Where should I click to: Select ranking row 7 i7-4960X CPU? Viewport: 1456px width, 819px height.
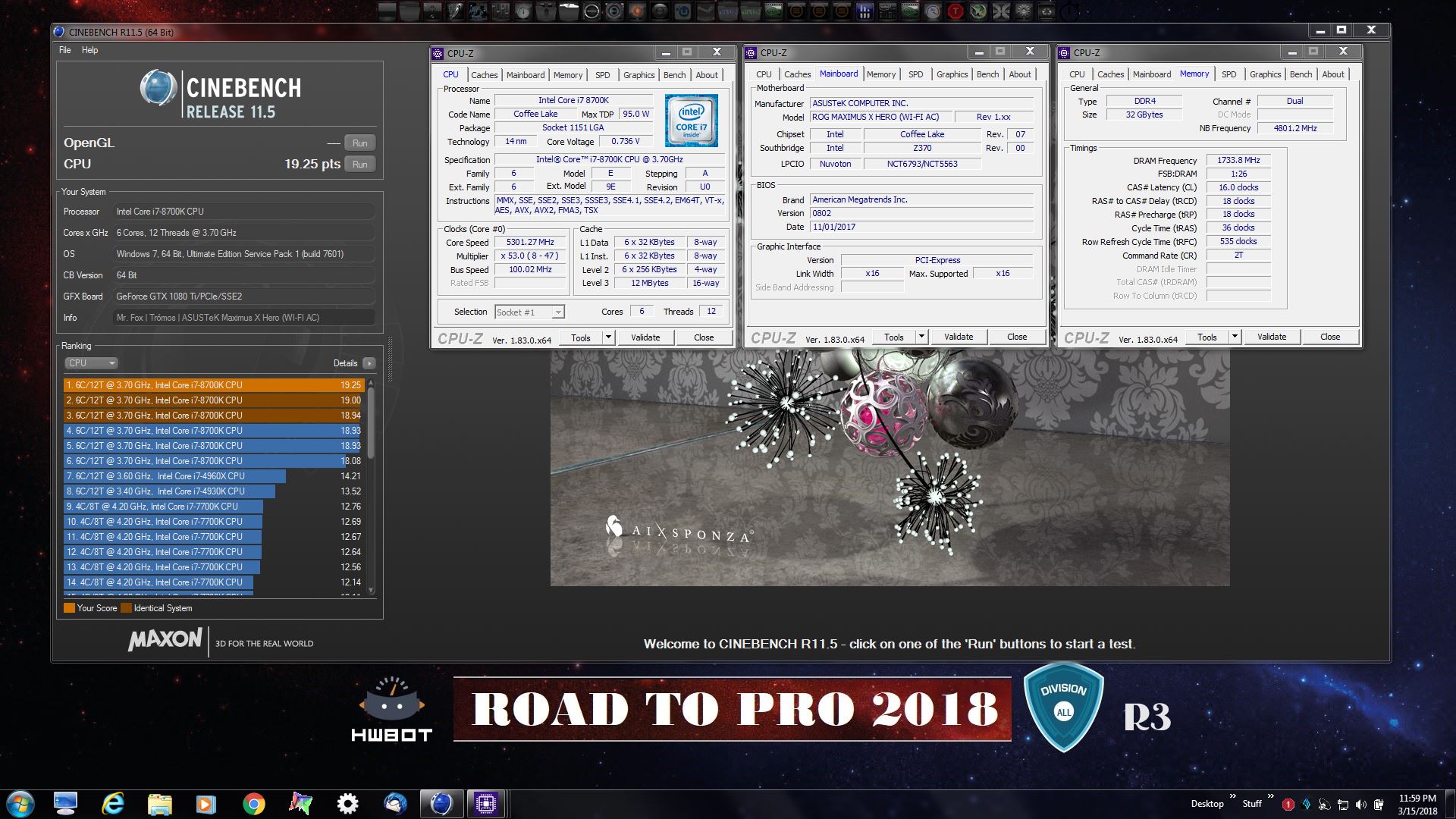point(214,476)
